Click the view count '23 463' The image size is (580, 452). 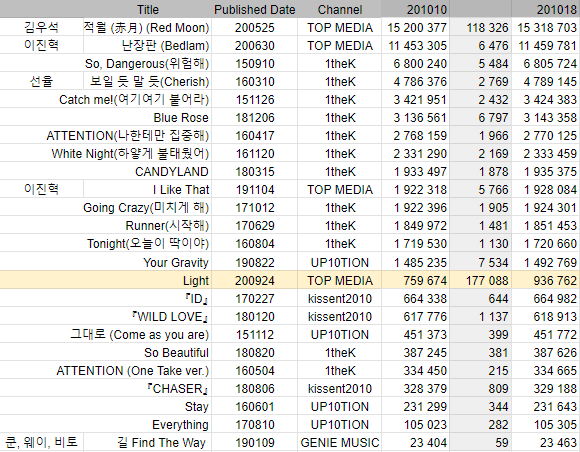click(558, 443)
